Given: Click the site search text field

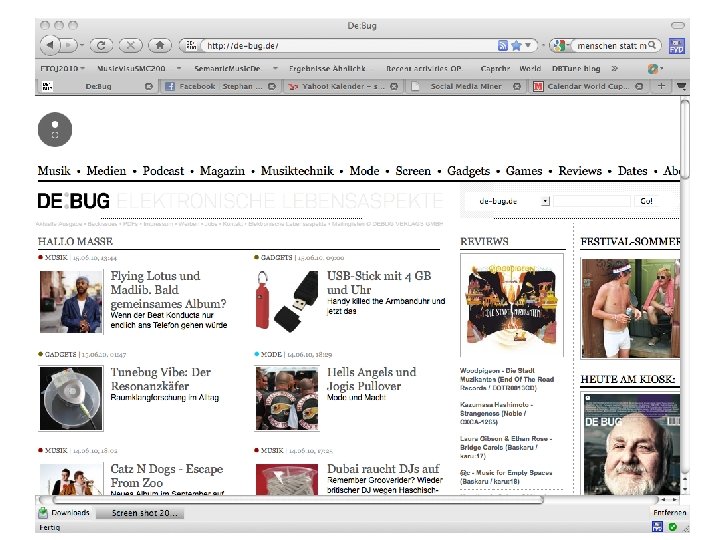Looking at the screenshot, I should 591,201.
